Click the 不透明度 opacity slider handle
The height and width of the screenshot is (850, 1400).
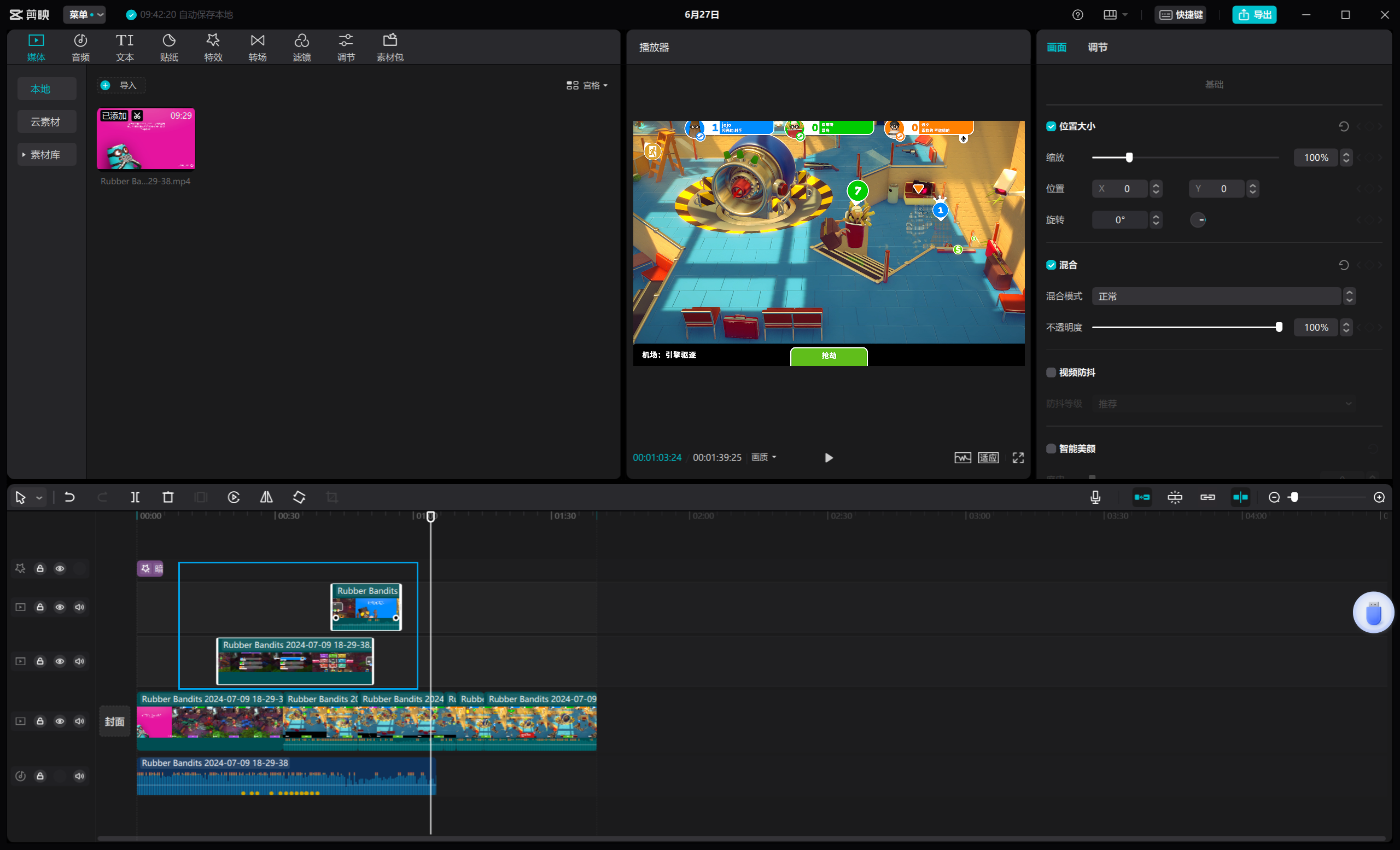tap(1279, 327)
